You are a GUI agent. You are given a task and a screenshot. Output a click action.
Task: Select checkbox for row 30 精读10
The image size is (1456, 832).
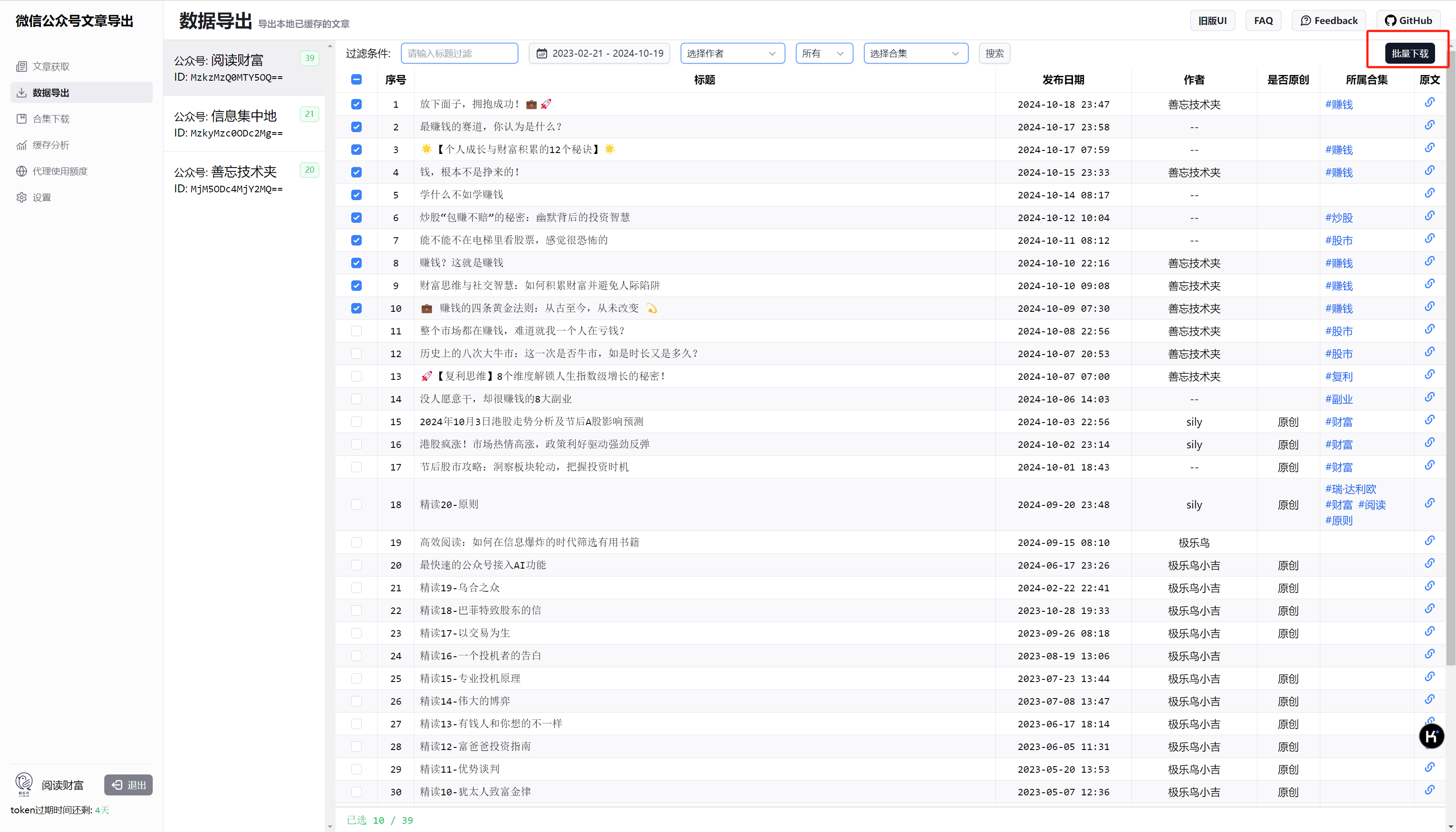356,792
